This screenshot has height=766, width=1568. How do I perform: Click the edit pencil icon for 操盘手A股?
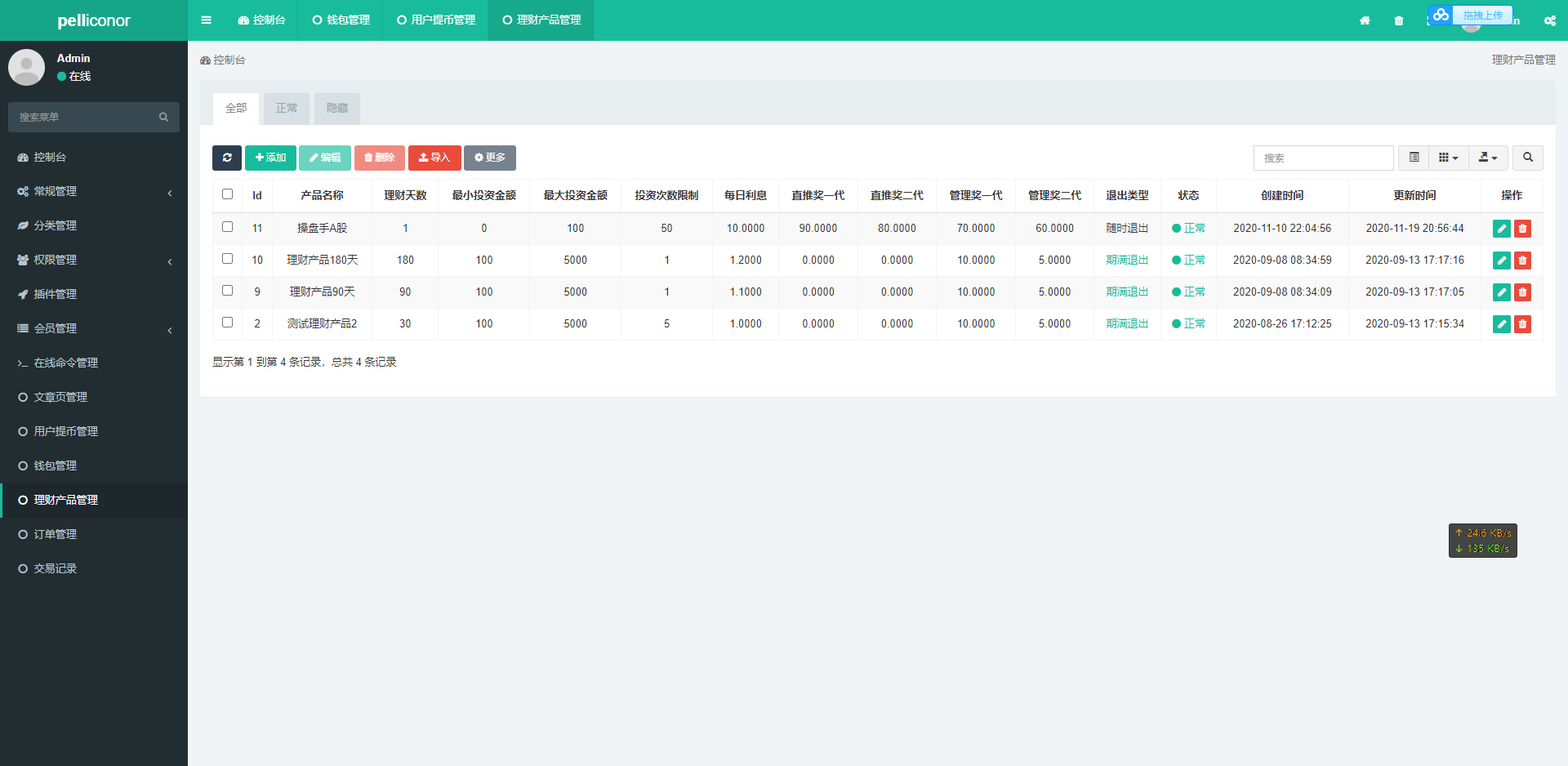[1501, 229]
